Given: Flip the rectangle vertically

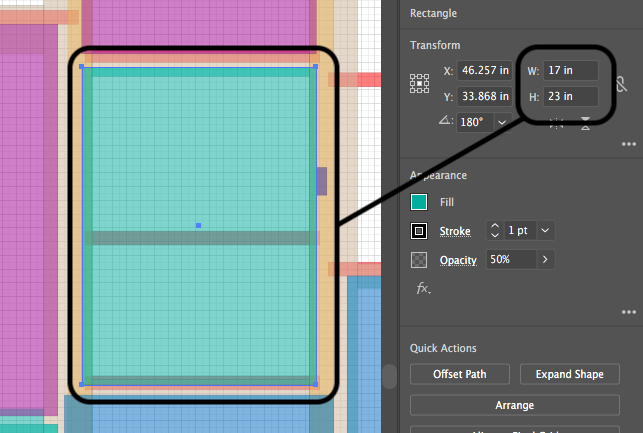Looking at the screenshot, I should (x=585, y=123).
